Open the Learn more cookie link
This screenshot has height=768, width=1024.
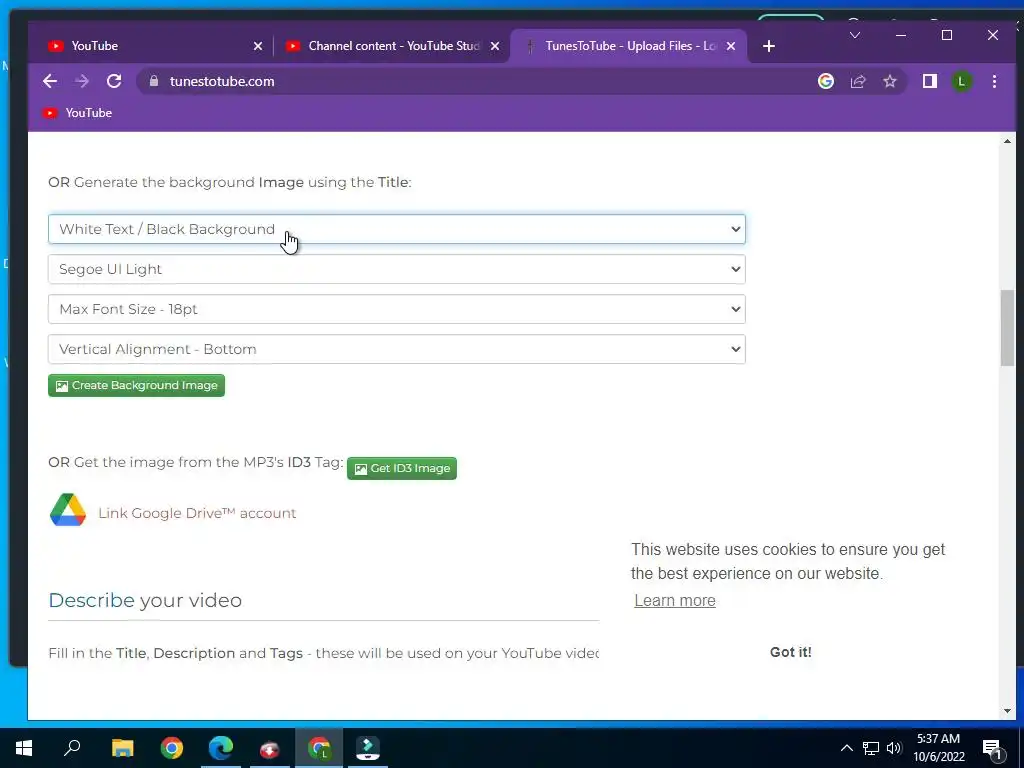675,600
